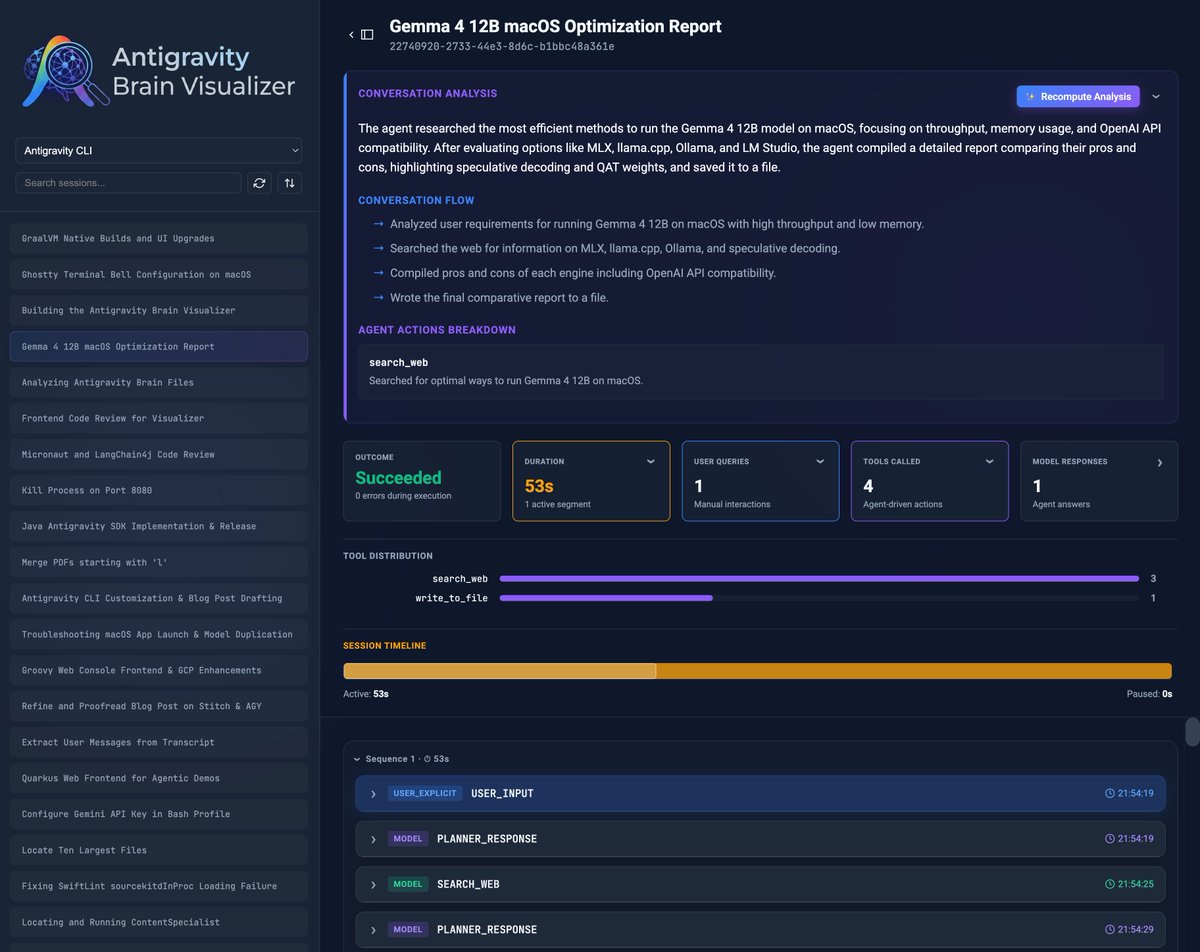Screen dimensions: 1200x952
Task: Click the clock icon on the SEARCH_WEB row
Action: point(1110,884)
